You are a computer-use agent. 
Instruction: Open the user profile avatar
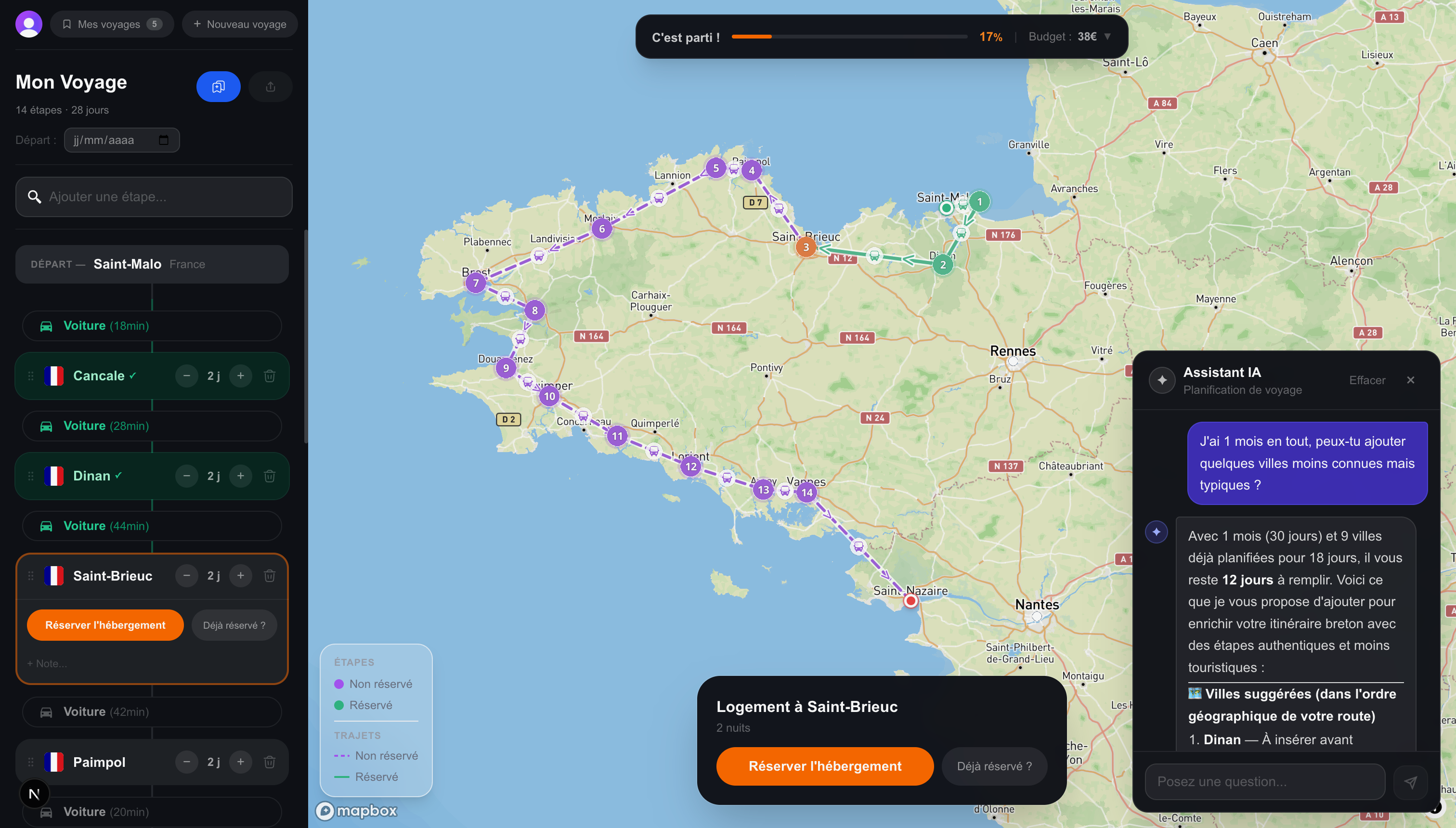(x=29, y=24)
